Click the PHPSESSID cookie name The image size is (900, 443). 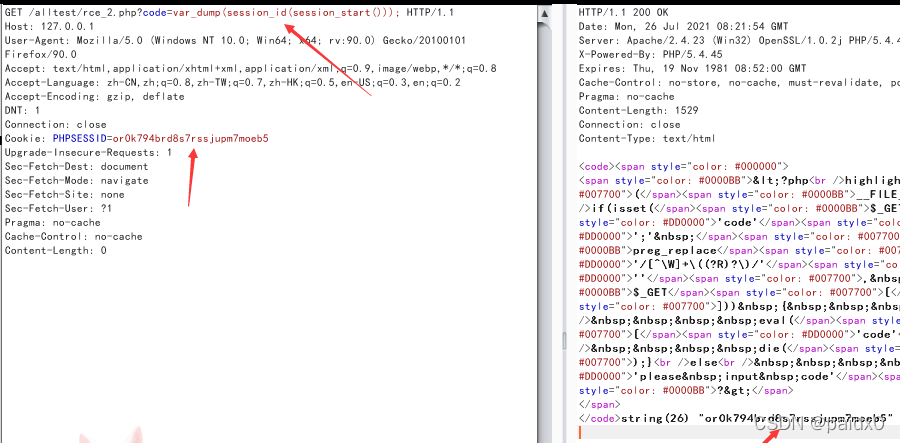79,138
